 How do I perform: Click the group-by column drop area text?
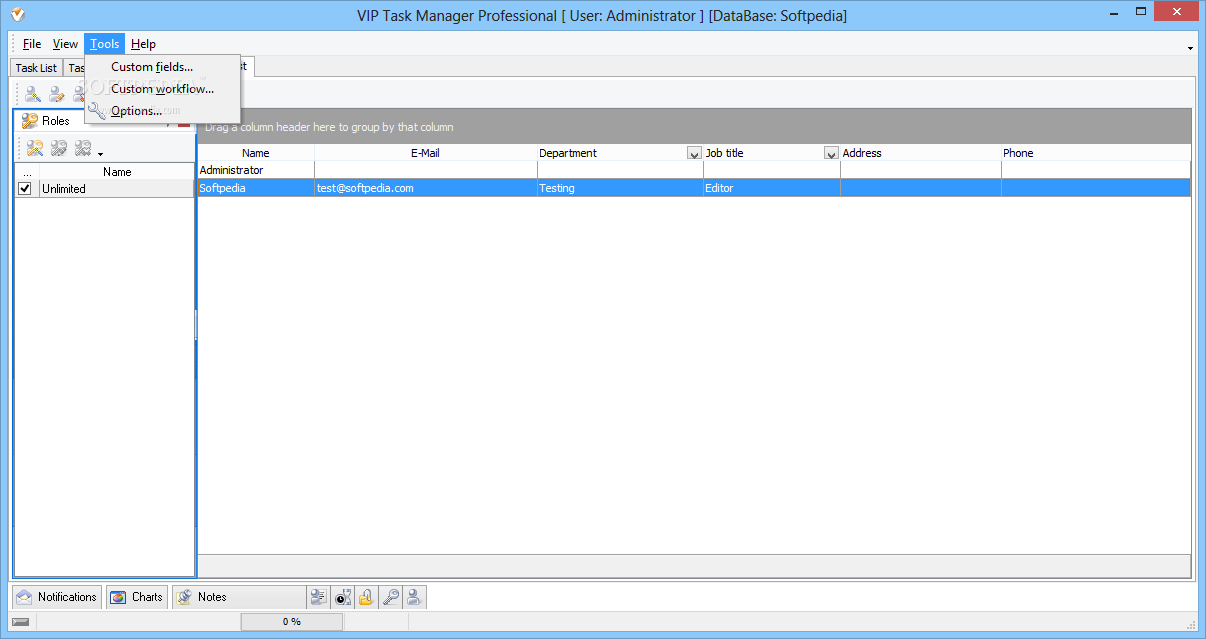(x=329, y=127)
